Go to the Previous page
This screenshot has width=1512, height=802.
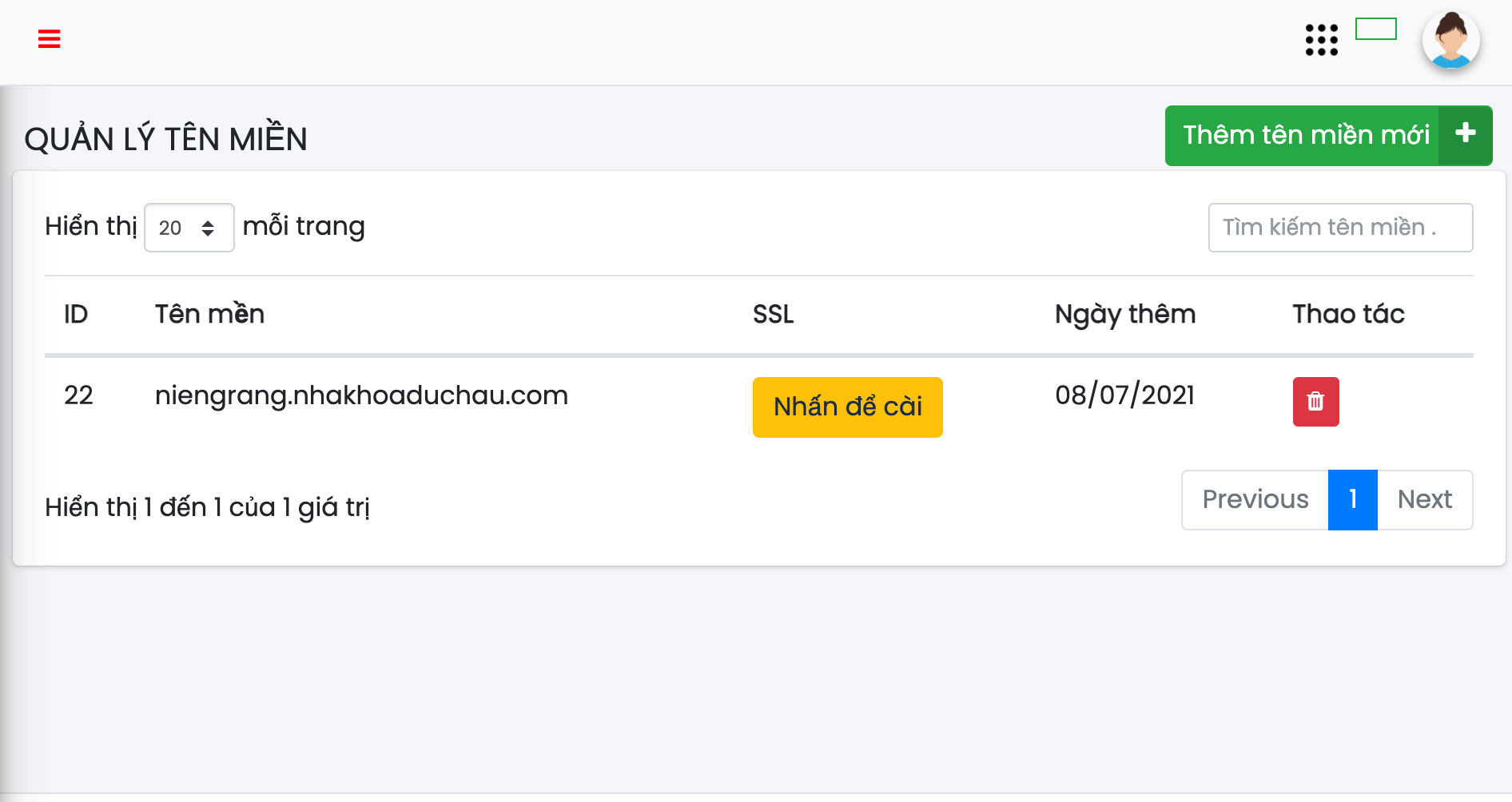tap(1255, 499)
